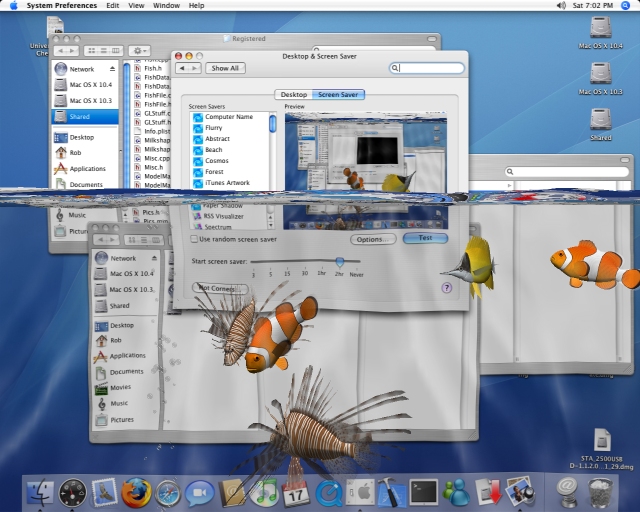Select the Shared drive icon on desktop

(x=600, y=120)
